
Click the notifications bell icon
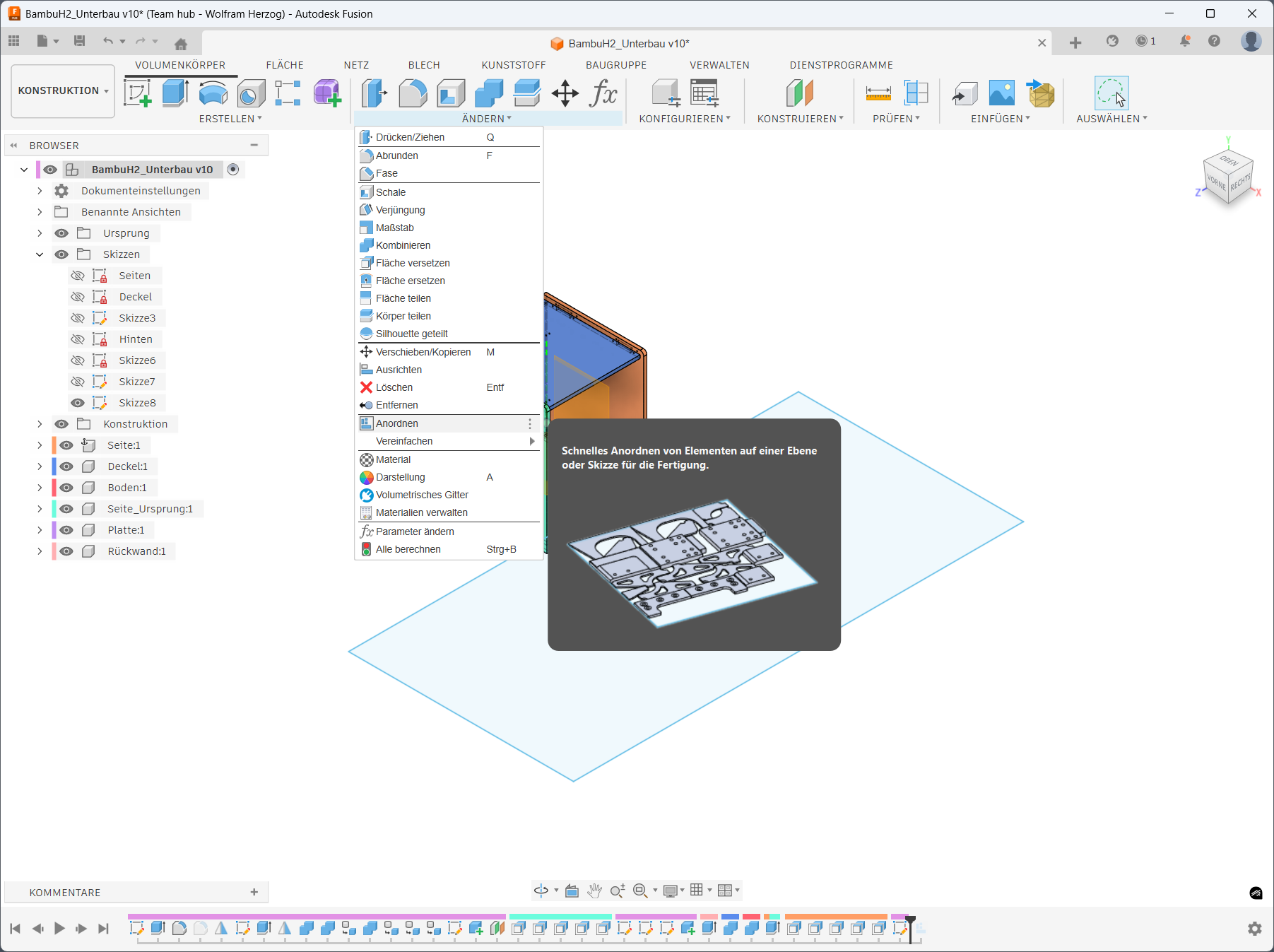click(1185, 41)
